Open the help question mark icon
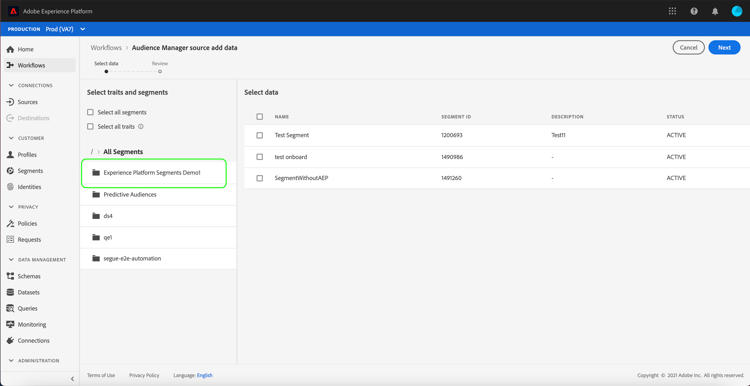The image size is (750, 386). coord(694,11)
